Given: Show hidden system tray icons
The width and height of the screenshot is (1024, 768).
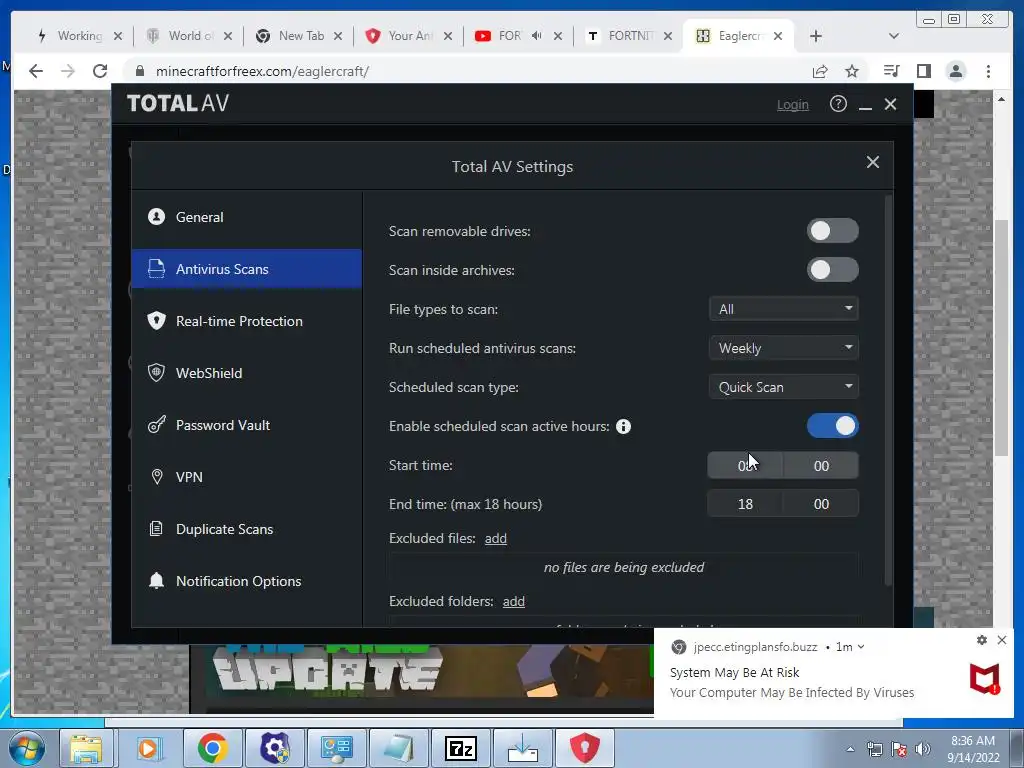Looking at the screenshot, I should [x=850, y=749].
